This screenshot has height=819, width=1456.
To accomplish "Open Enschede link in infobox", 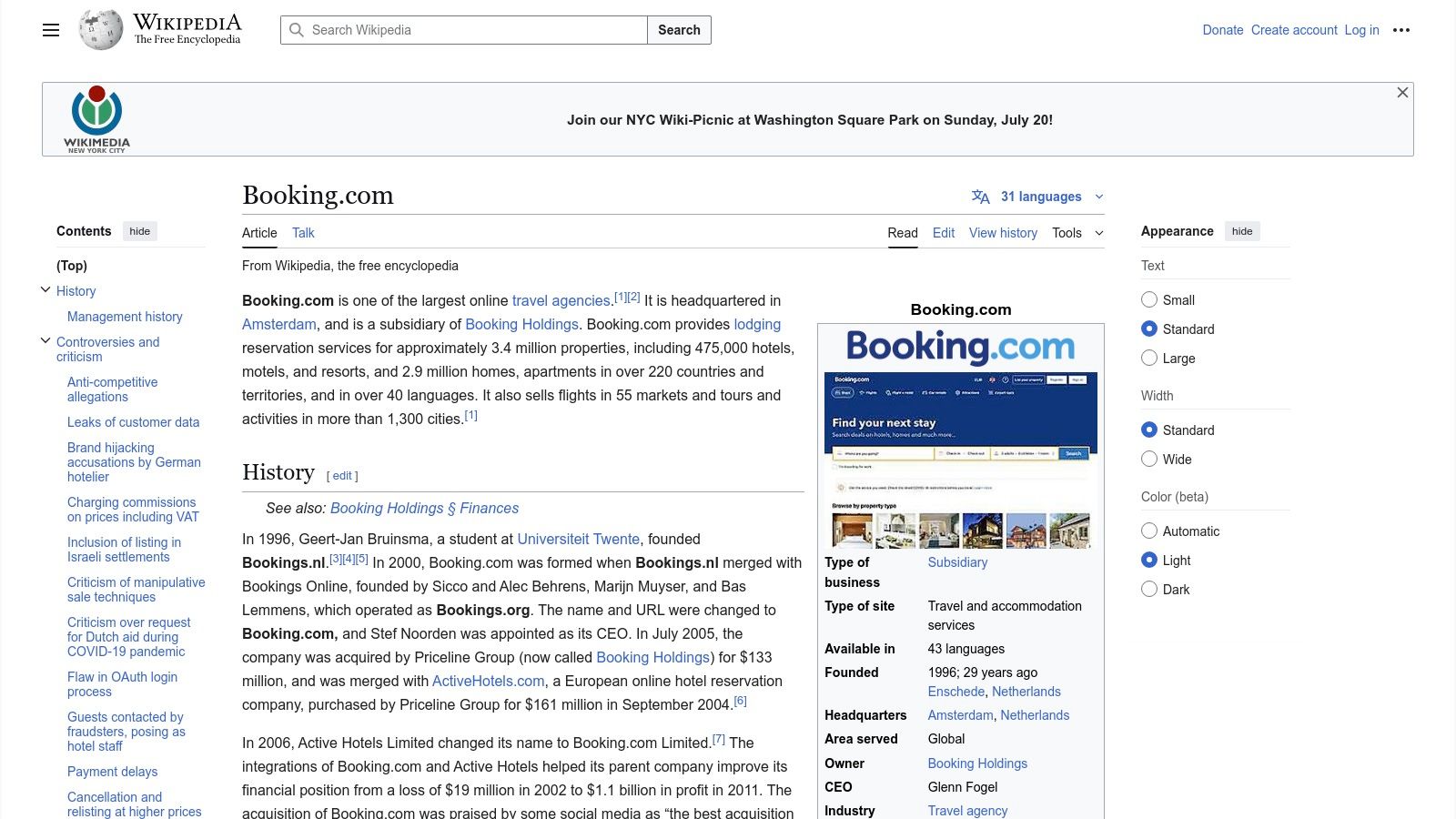I will pyautogui.click(x=956, y=692).
